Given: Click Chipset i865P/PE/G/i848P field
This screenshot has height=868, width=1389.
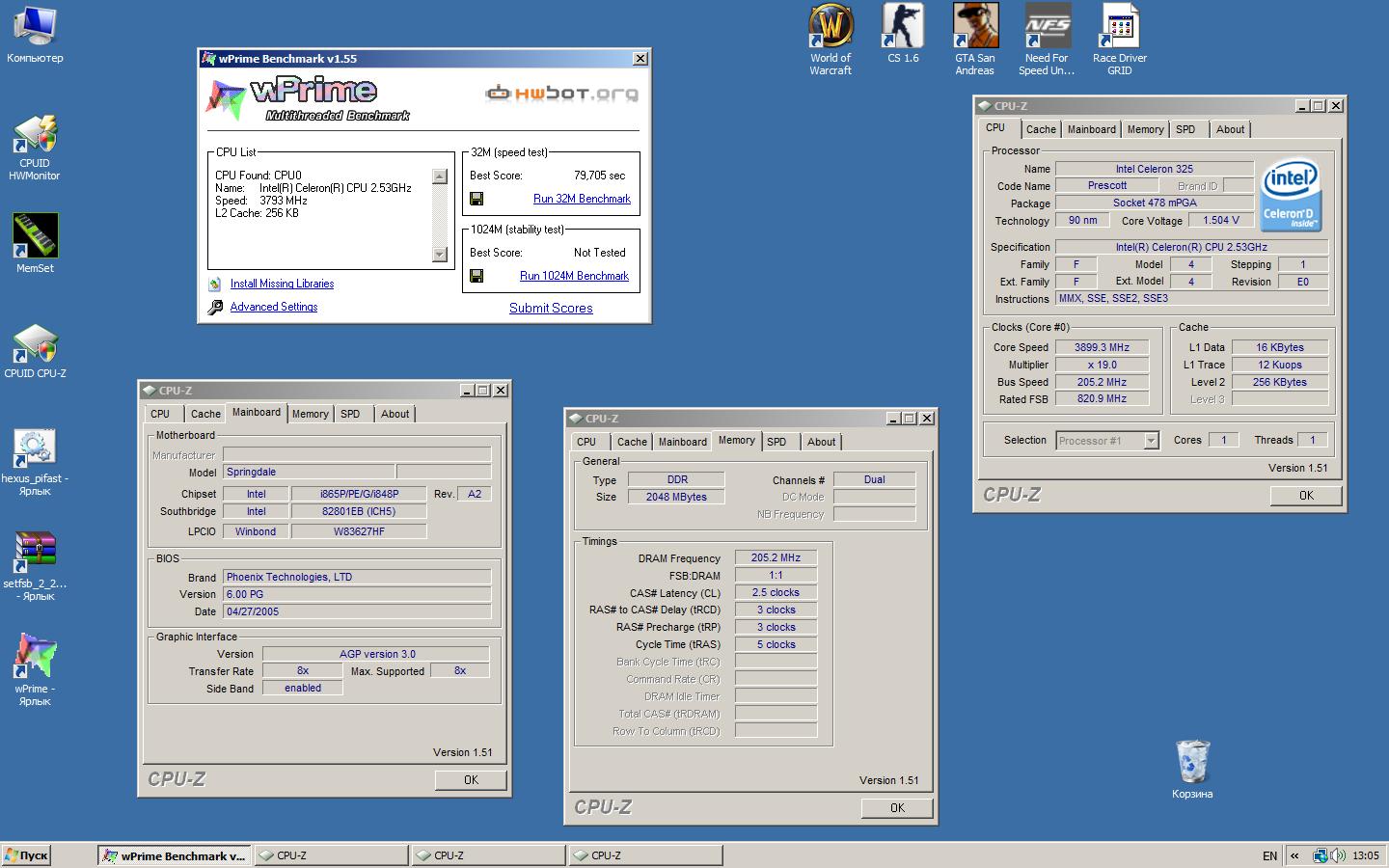Looking at the screenshot, I should click(x=359, y=494).
